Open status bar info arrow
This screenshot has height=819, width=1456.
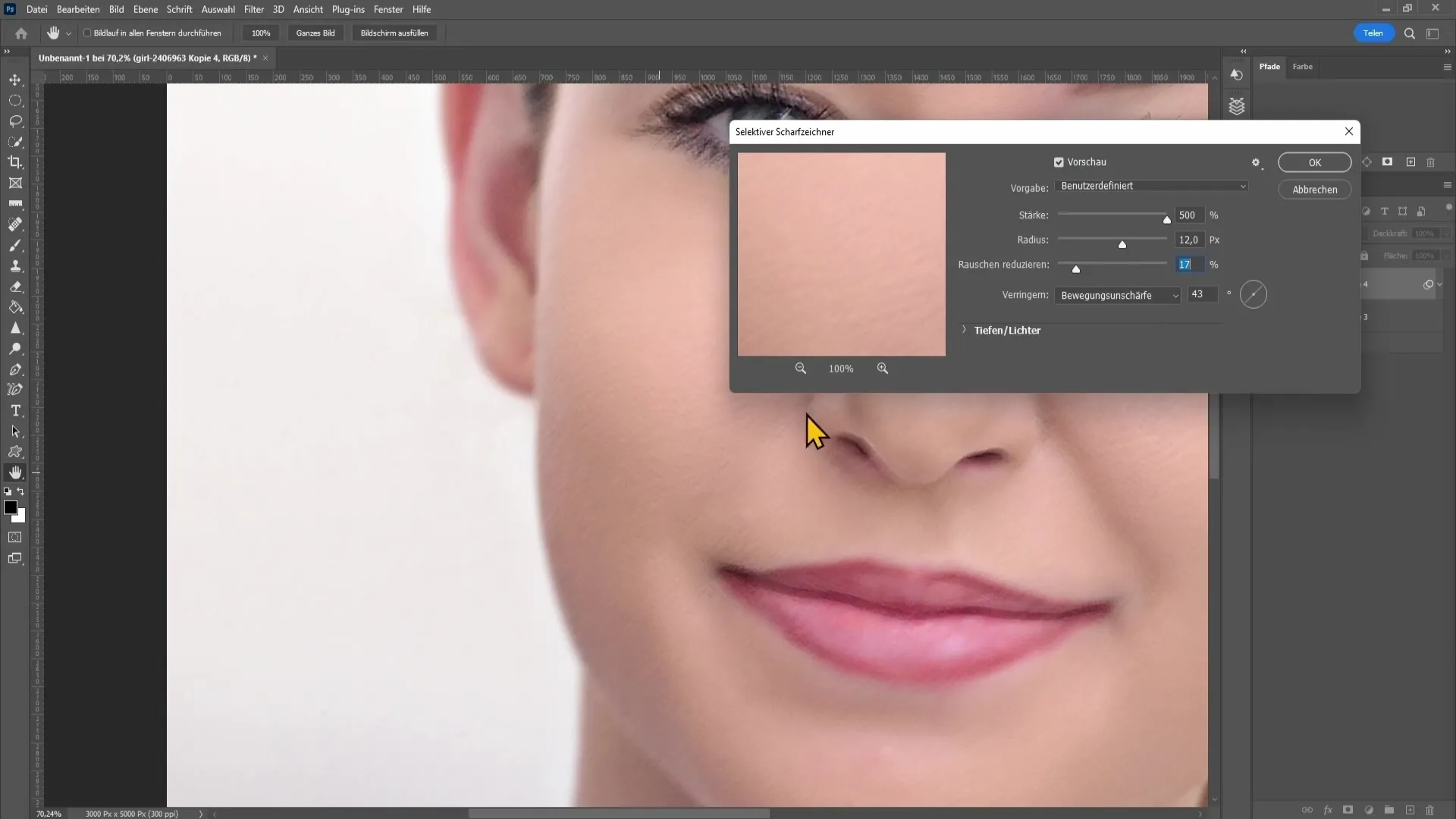(201, 814)
